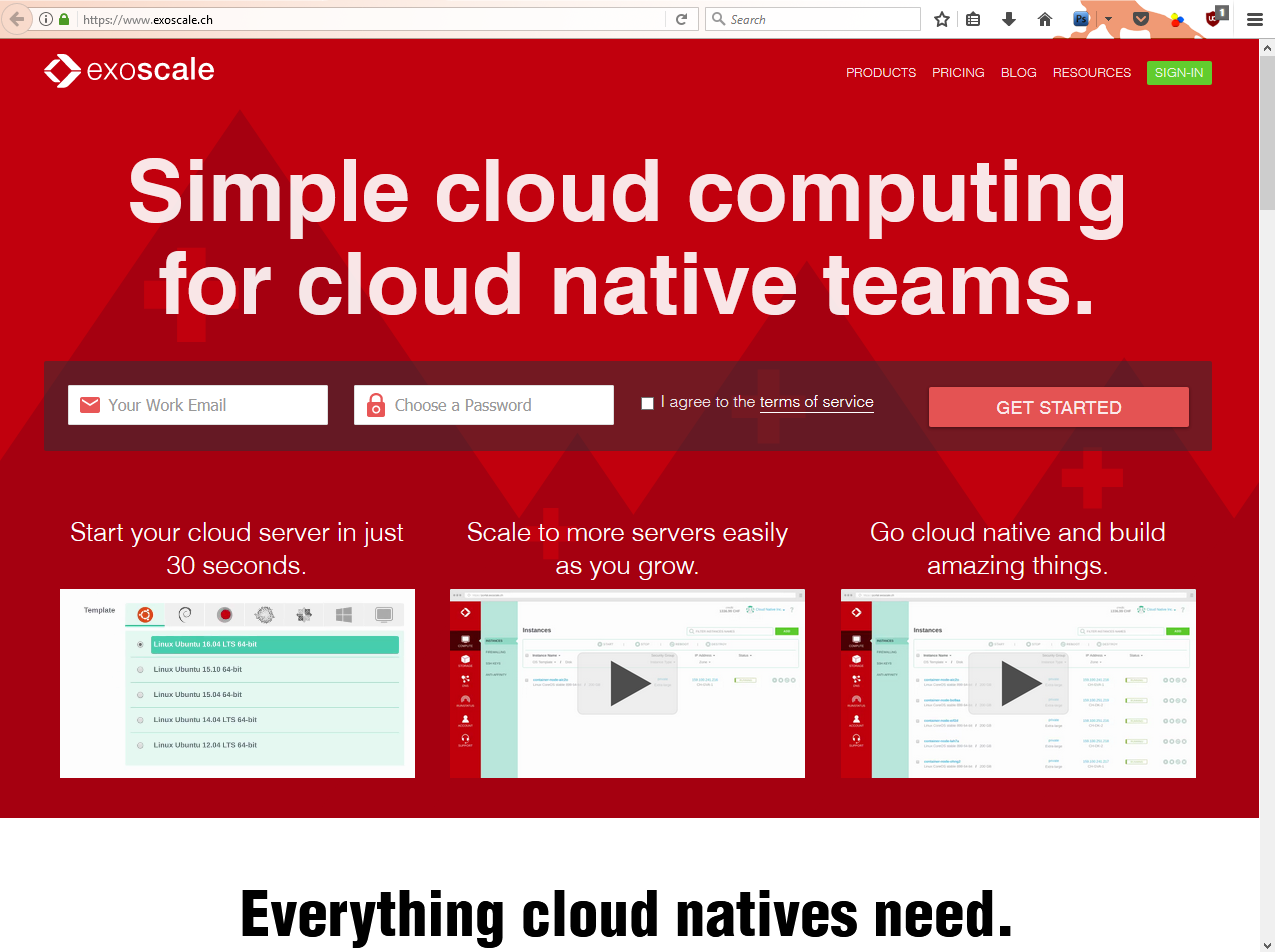Click the envelope icon in the email field
The image size is (1275, 952).
(x=90, y=405)
